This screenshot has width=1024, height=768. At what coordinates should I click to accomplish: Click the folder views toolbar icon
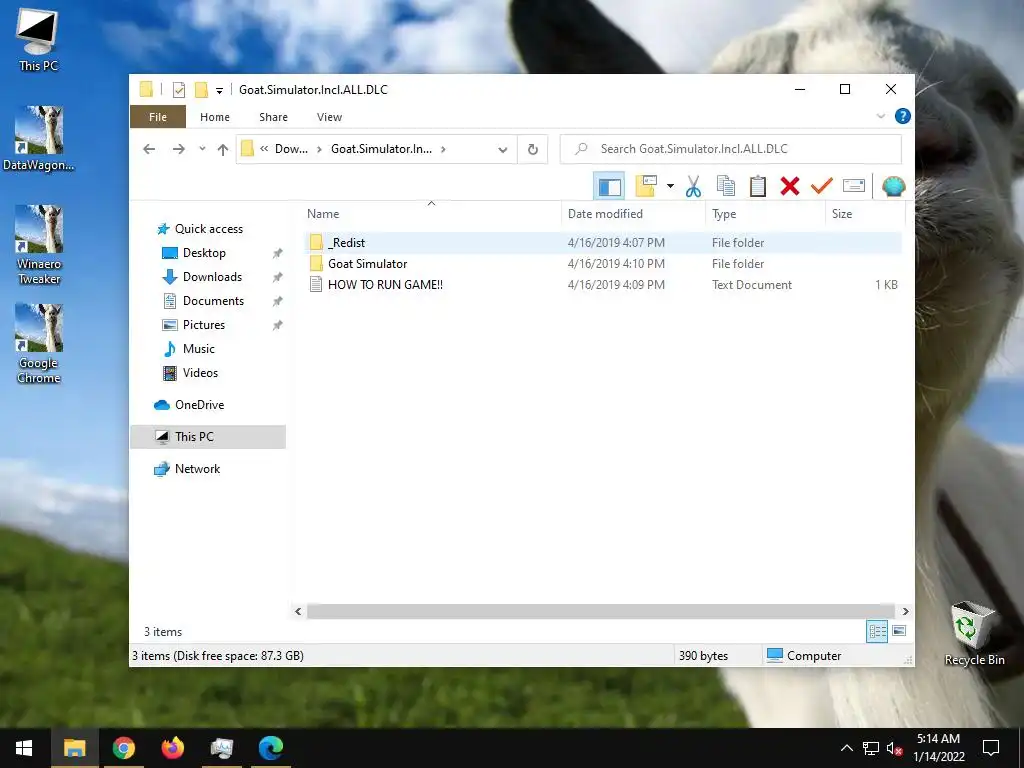(646, 187)
